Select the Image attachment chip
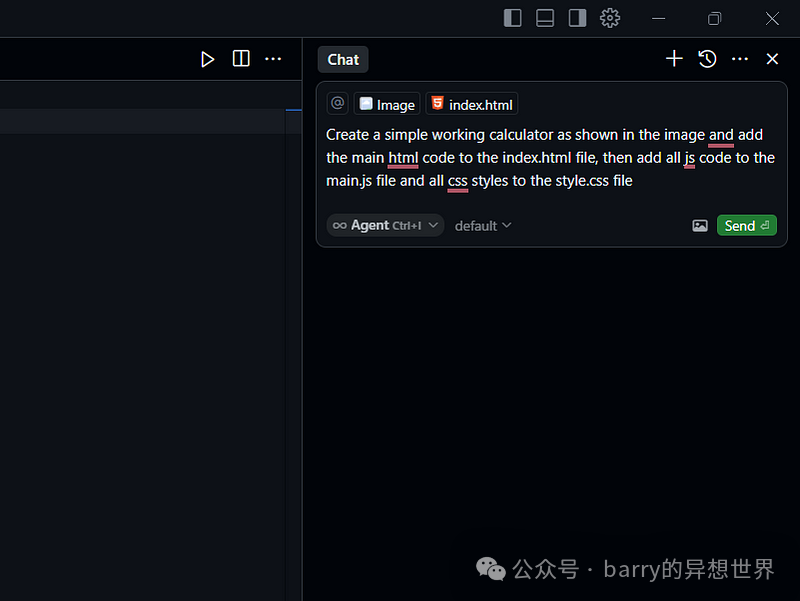 pos(387,103)
